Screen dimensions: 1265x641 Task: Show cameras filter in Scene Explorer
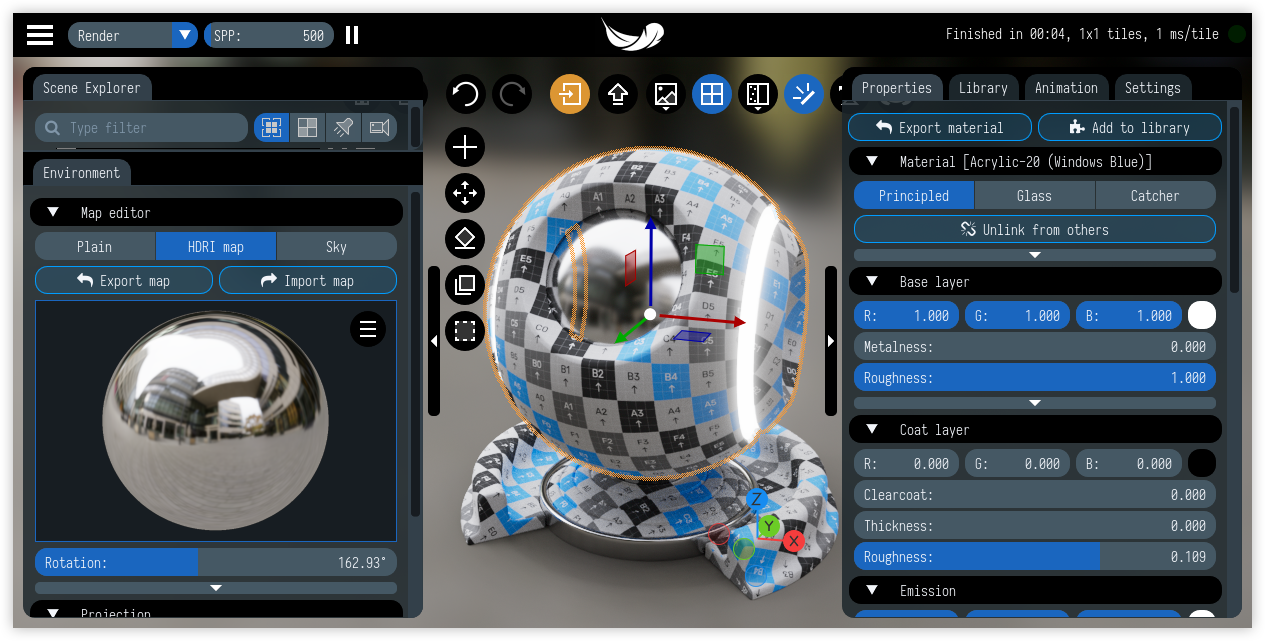379,128
